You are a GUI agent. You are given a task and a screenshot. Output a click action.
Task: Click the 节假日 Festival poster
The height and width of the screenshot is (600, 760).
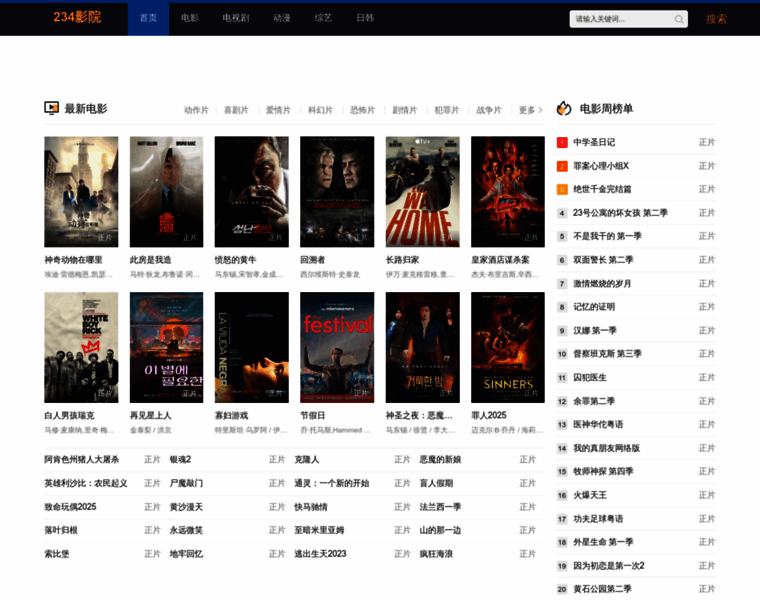coord(337,347)
